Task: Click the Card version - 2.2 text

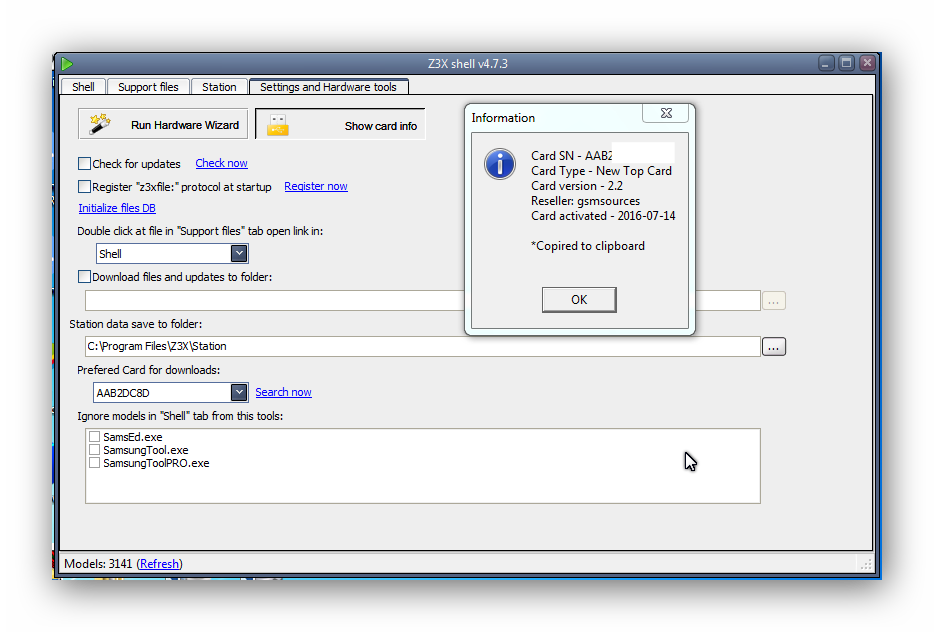Action: coord(577,186)
